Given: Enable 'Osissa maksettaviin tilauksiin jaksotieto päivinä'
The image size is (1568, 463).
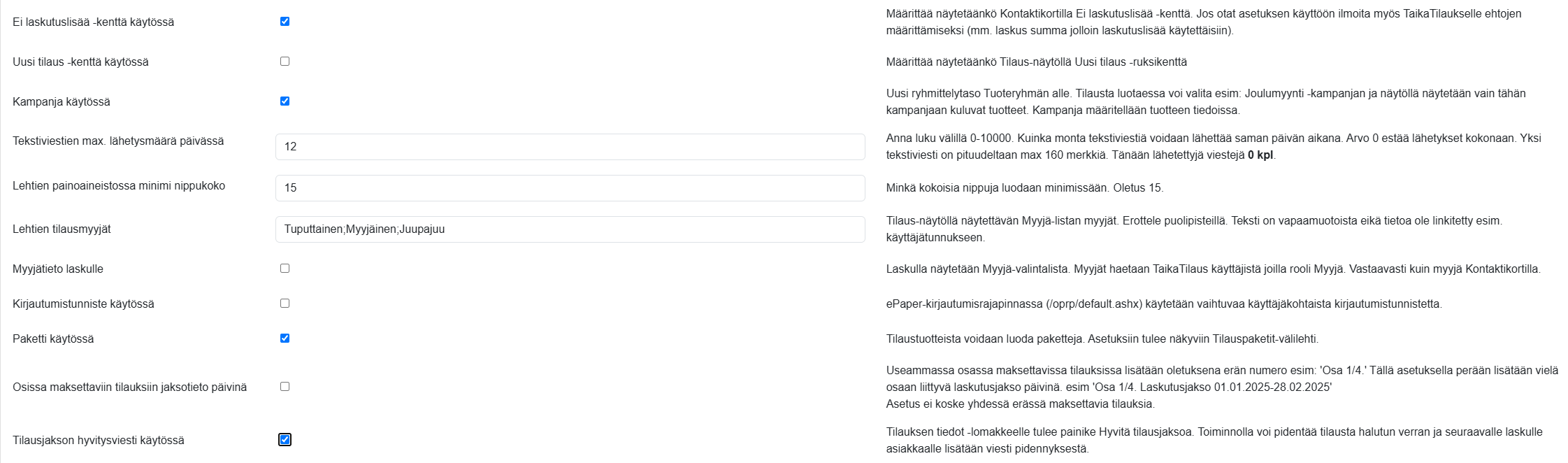Looking at the screenshot, I should [x=284, y=385].
